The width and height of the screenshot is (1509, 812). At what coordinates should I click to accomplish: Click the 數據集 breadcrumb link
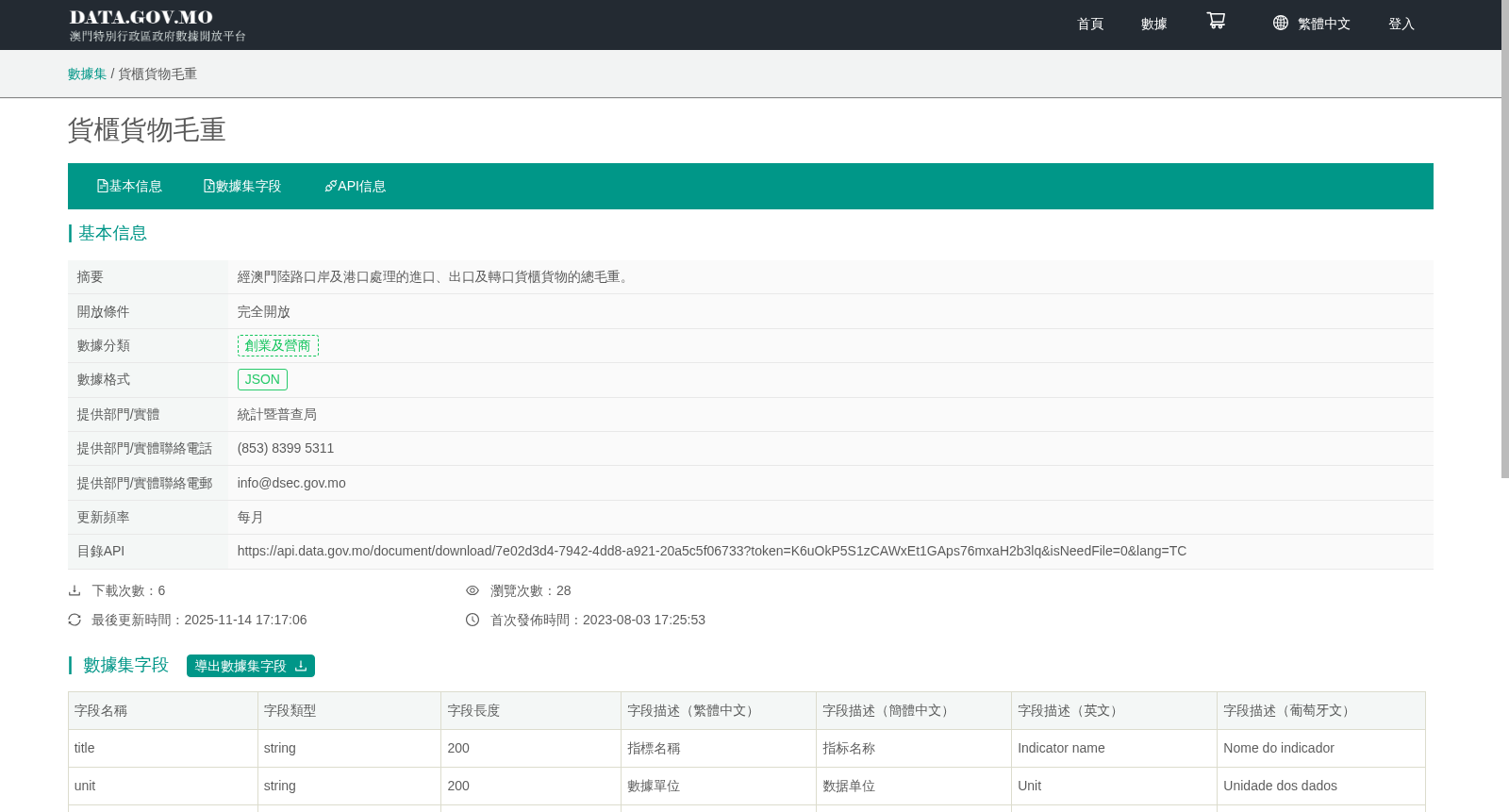coord(87,74)
